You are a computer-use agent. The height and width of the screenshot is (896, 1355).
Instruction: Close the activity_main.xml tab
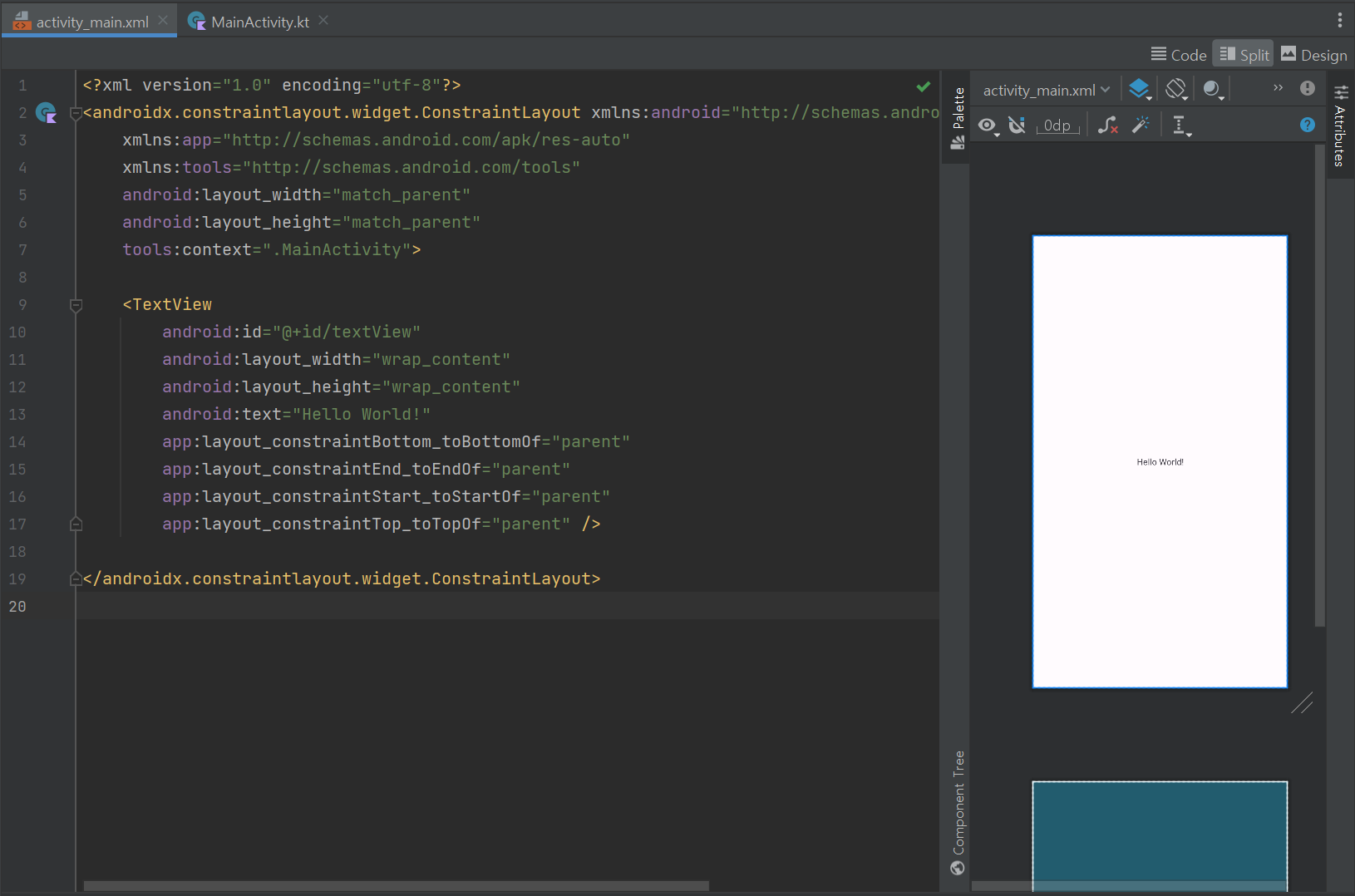click(163, 20)
